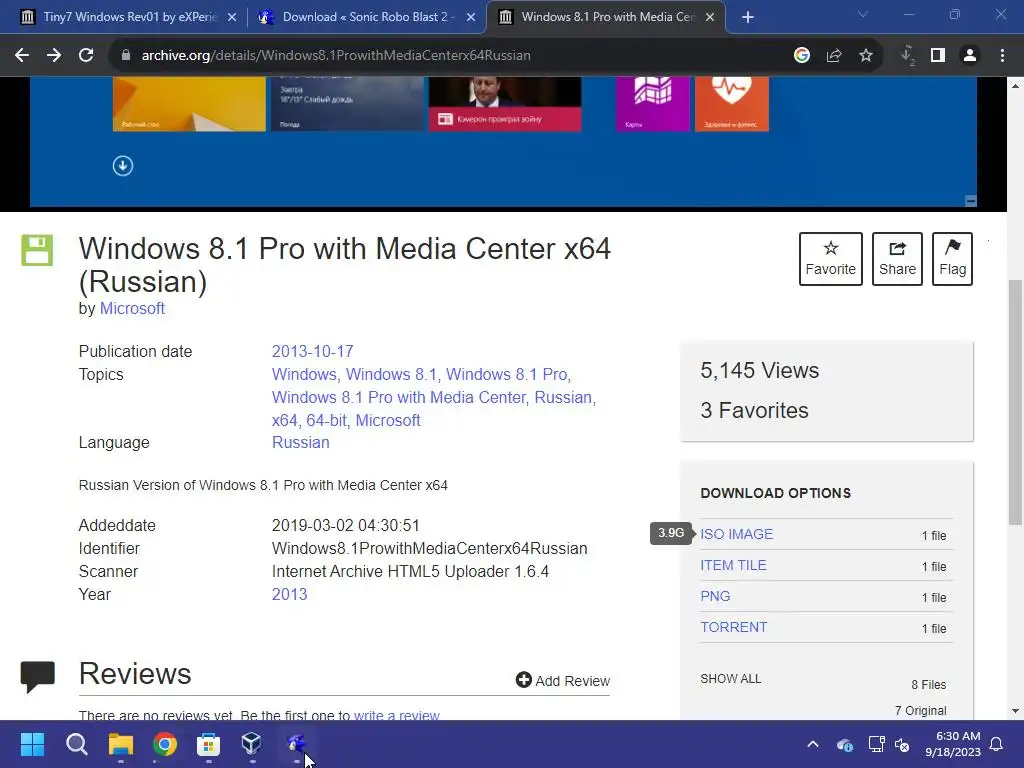Click the scrollbar up arrow
The width and height of the screenshot is (1024, 768).
[1015, 86]
